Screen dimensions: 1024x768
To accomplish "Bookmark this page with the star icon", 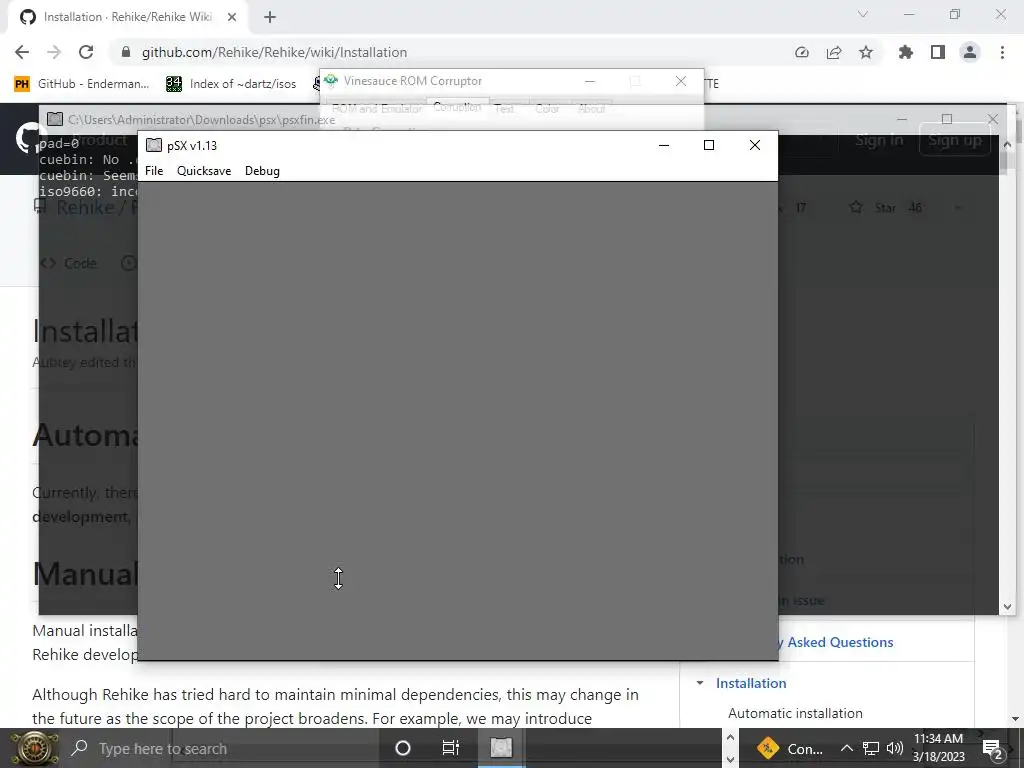I will (x=866, y=52).
